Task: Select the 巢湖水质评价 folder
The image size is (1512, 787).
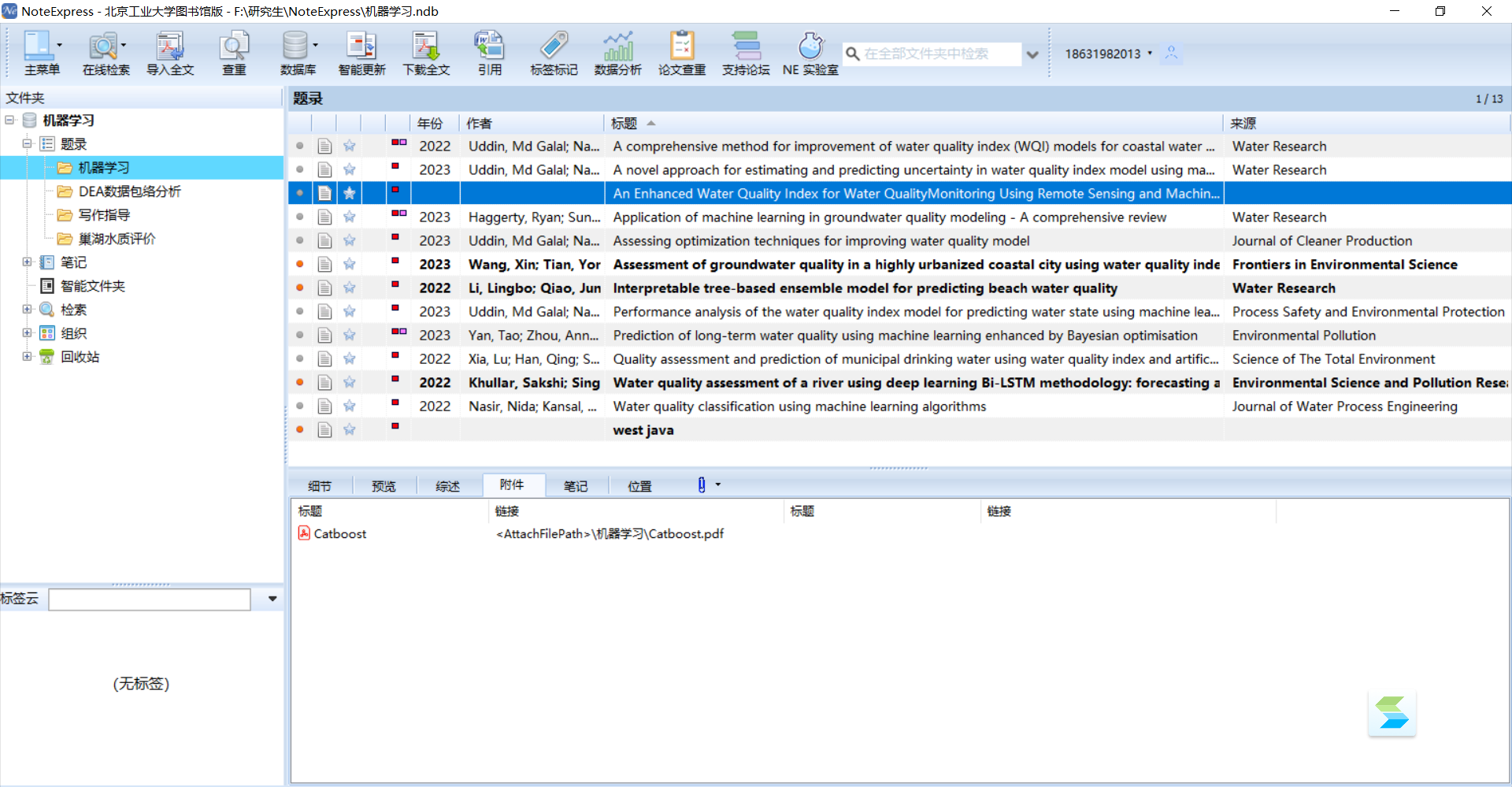Action: (x=117, y=239)
